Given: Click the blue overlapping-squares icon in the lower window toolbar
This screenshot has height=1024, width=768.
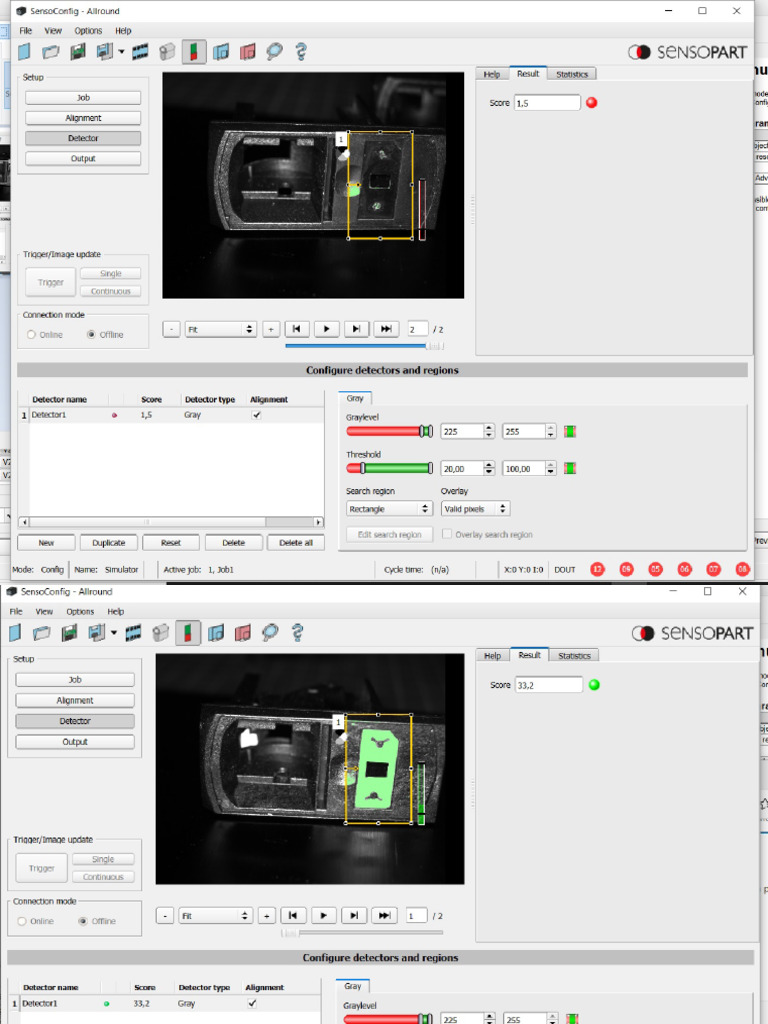Looking at the screenshot, I should (x=216, y=632).
